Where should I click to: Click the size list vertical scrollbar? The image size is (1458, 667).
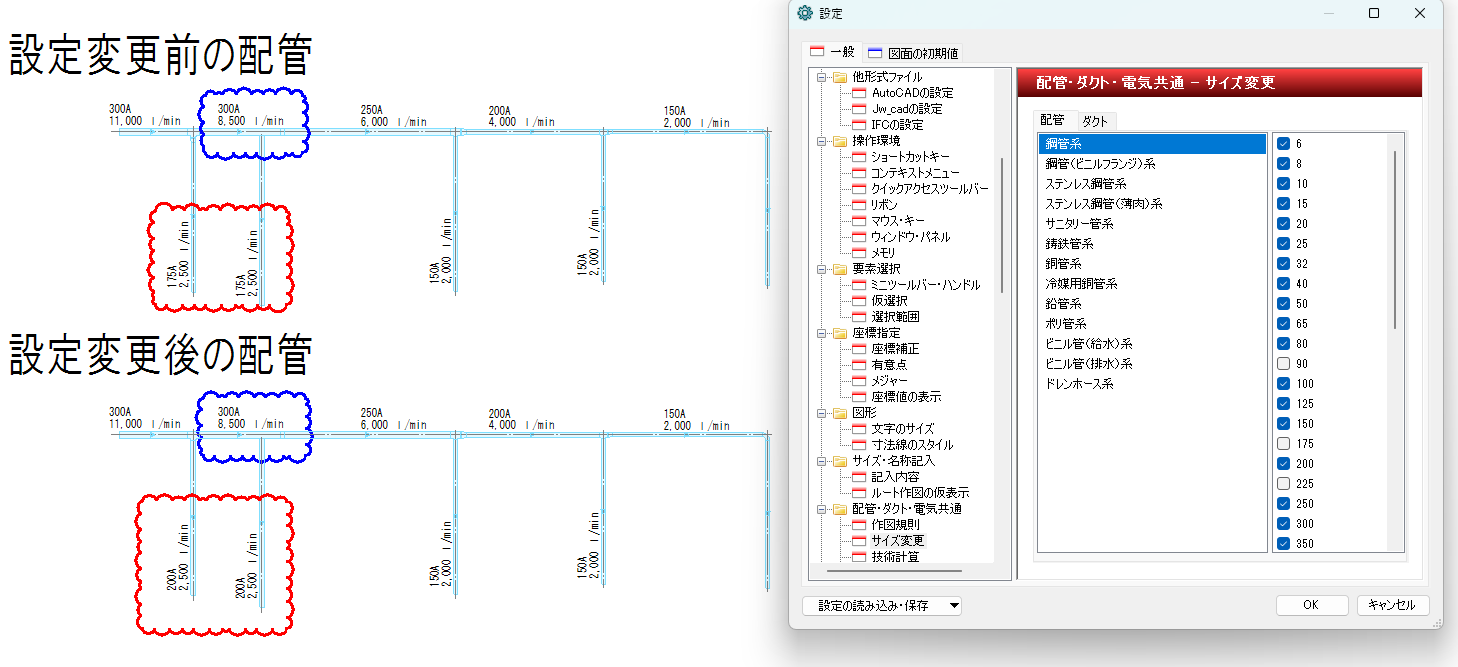[x=1396, y=240]
